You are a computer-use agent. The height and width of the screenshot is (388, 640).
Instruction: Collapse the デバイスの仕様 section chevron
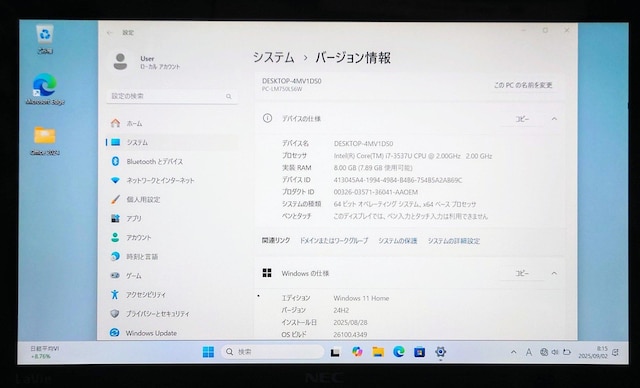point(554,119)
